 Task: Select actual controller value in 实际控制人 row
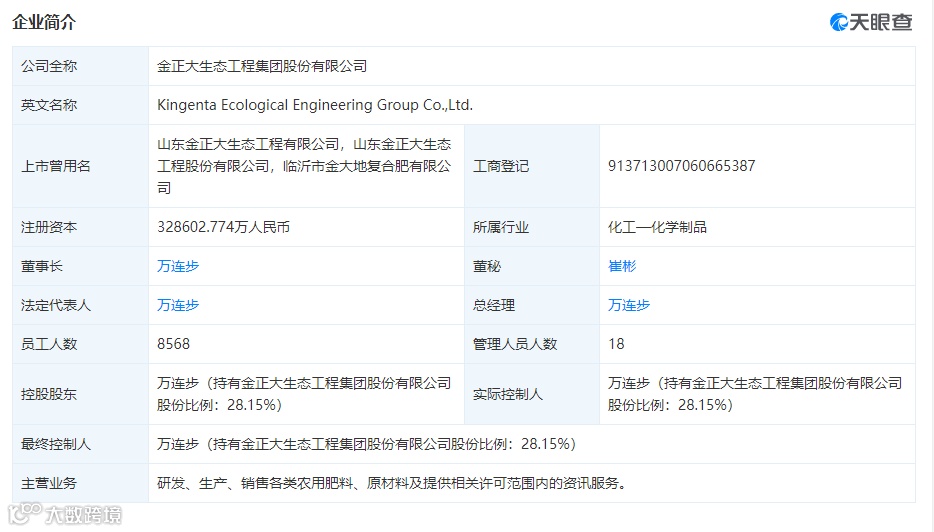coord(755,394)
